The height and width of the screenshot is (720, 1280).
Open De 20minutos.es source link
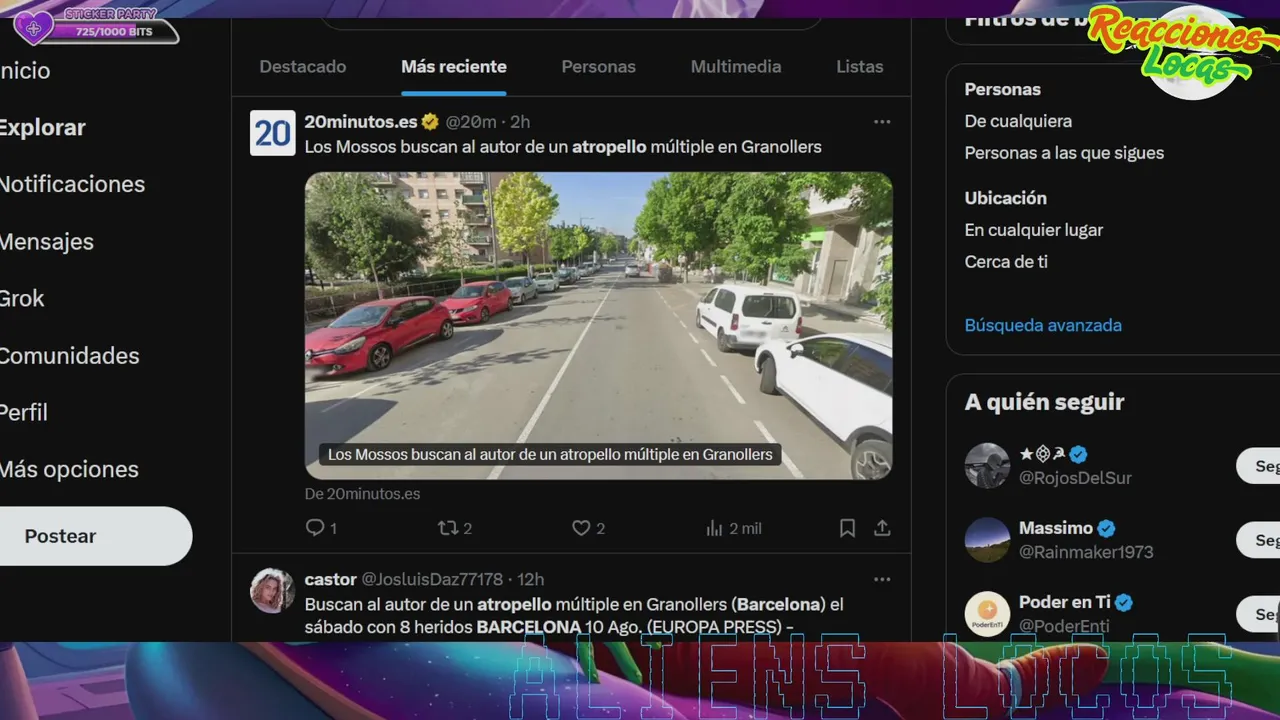[x=362, y=494]
